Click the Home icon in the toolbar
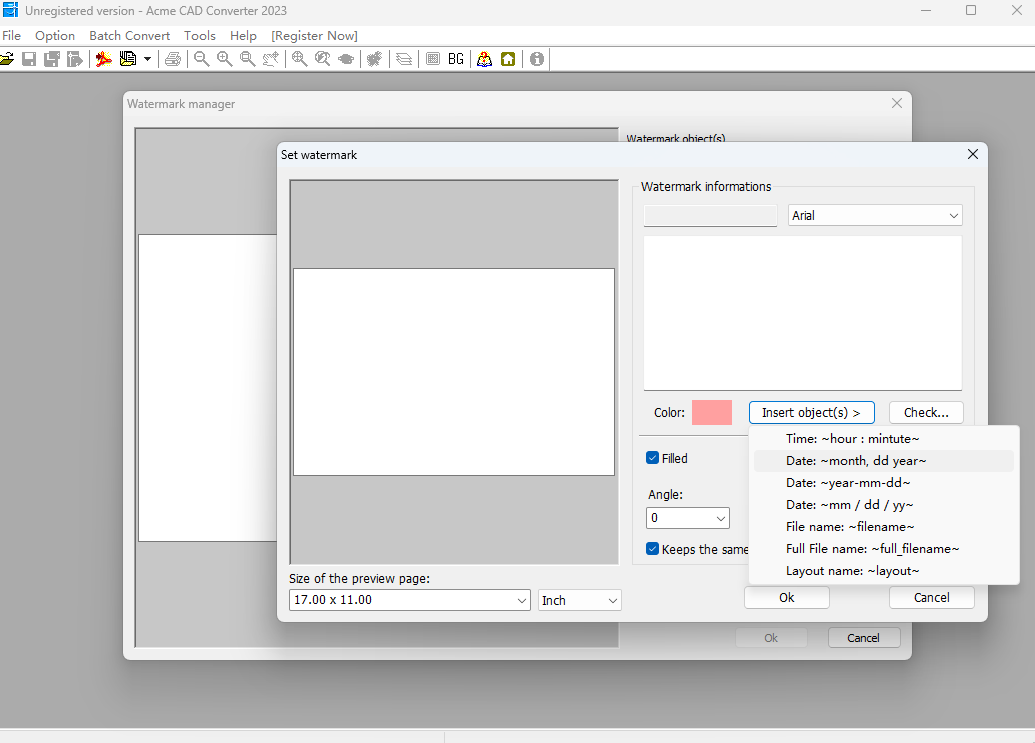 pos(508,58)
